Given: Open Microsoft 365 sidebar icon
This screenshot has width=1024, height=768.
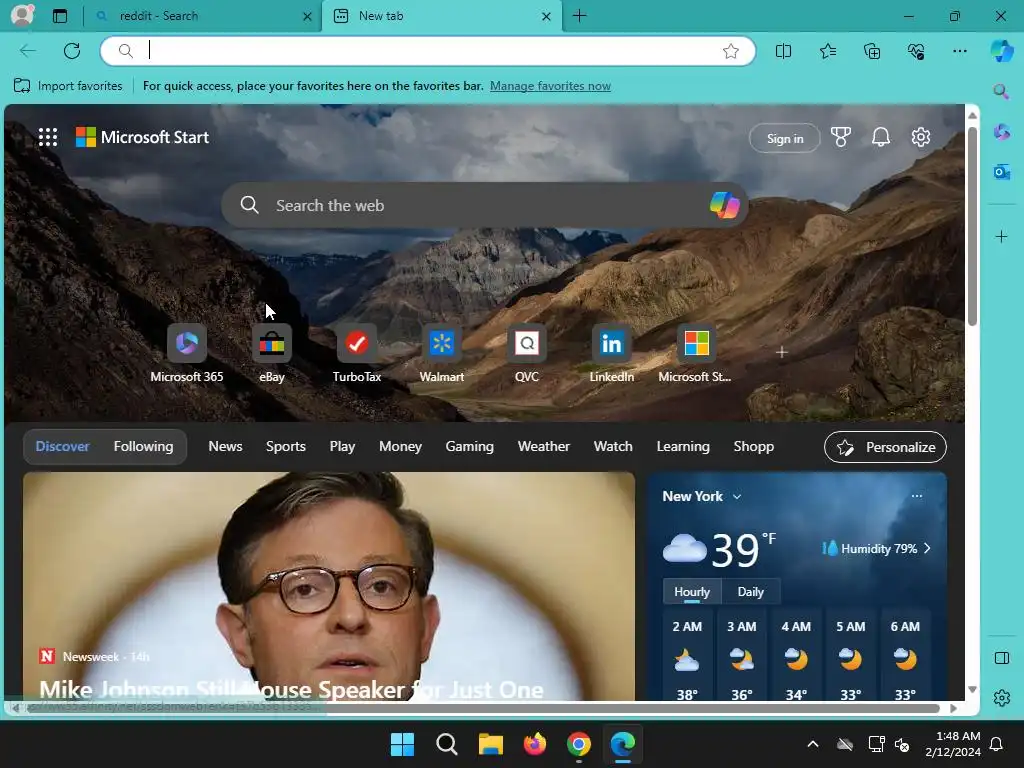Looking at the screenshot, I should click(x=1001, y=132).
